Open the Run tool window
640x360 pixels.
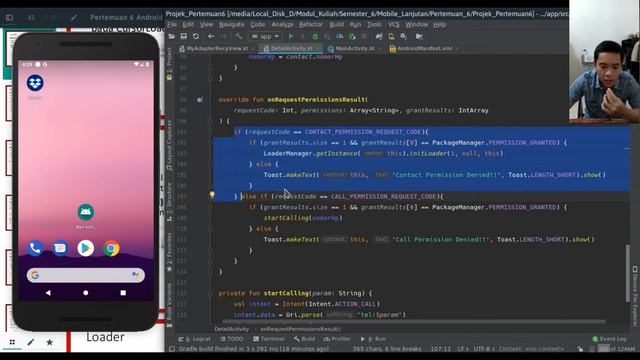[x=373, y=339]
